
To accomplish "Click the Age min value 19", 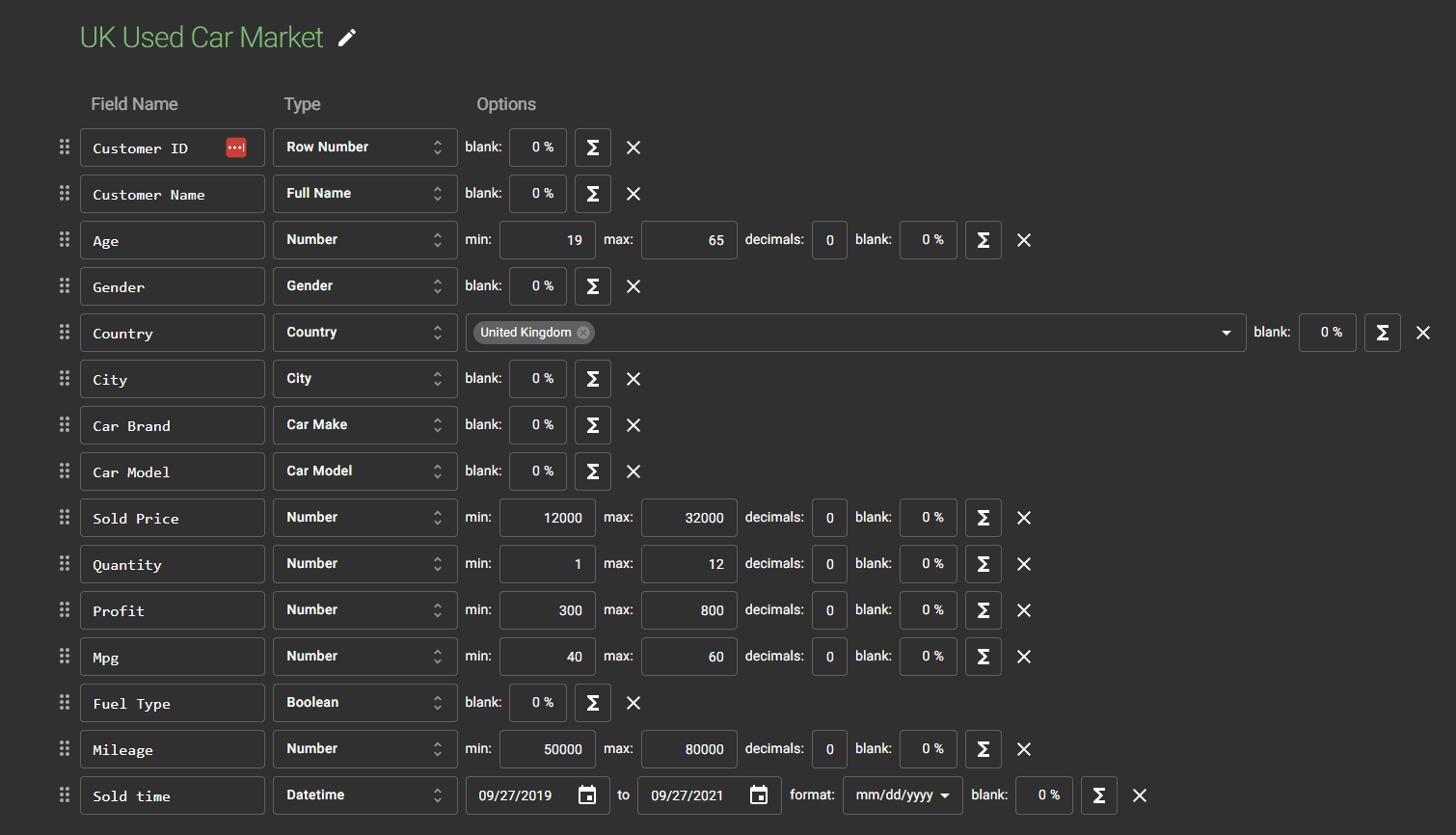I will pos(548,240).
